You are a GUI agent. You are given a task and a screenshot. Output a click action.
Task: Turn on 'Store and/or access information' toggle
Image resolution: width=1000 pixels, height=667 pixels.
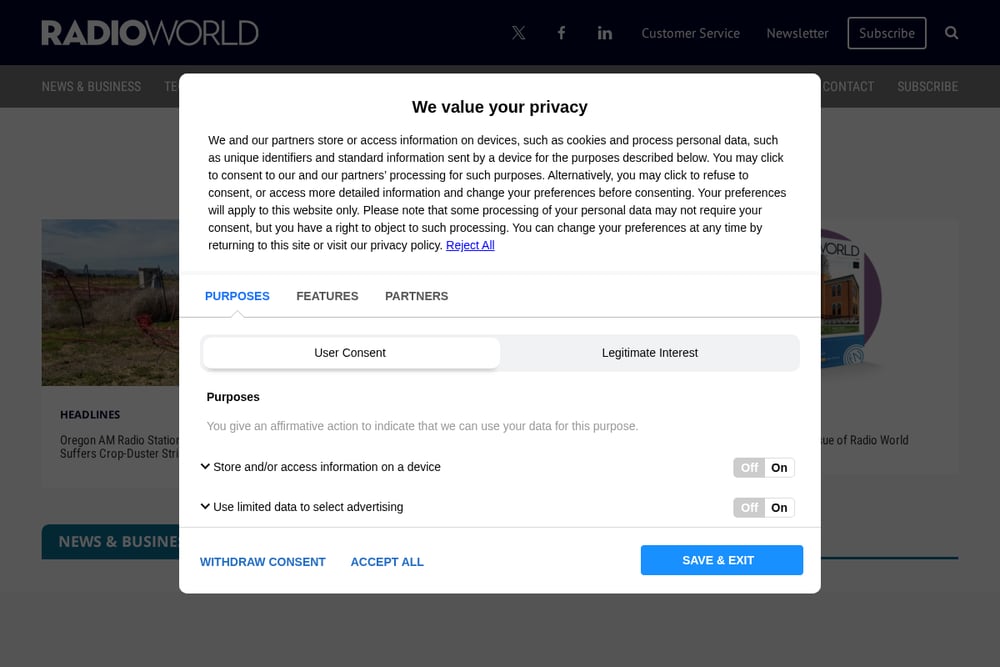[x=779, y=467]
